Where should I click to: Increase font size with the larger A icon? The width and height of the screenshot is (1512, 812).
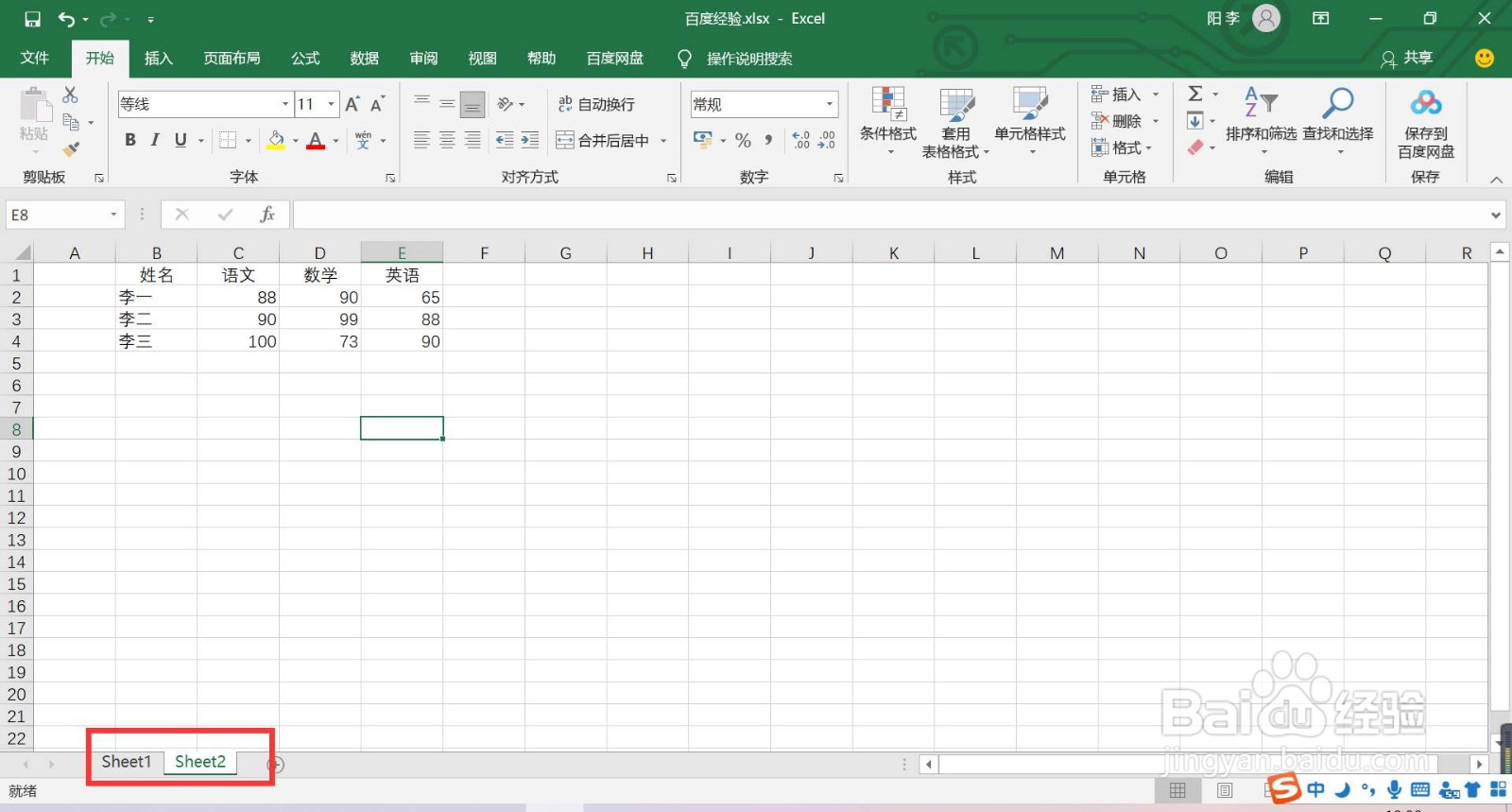click(352, 104)
